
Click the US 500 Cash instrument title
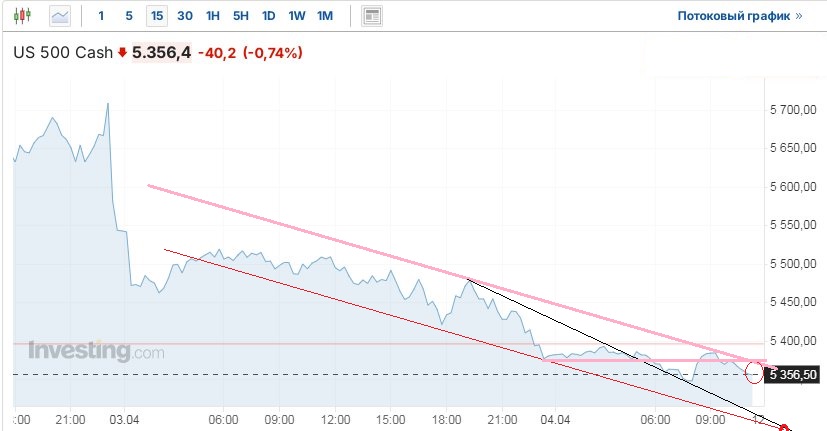[62, 53]
